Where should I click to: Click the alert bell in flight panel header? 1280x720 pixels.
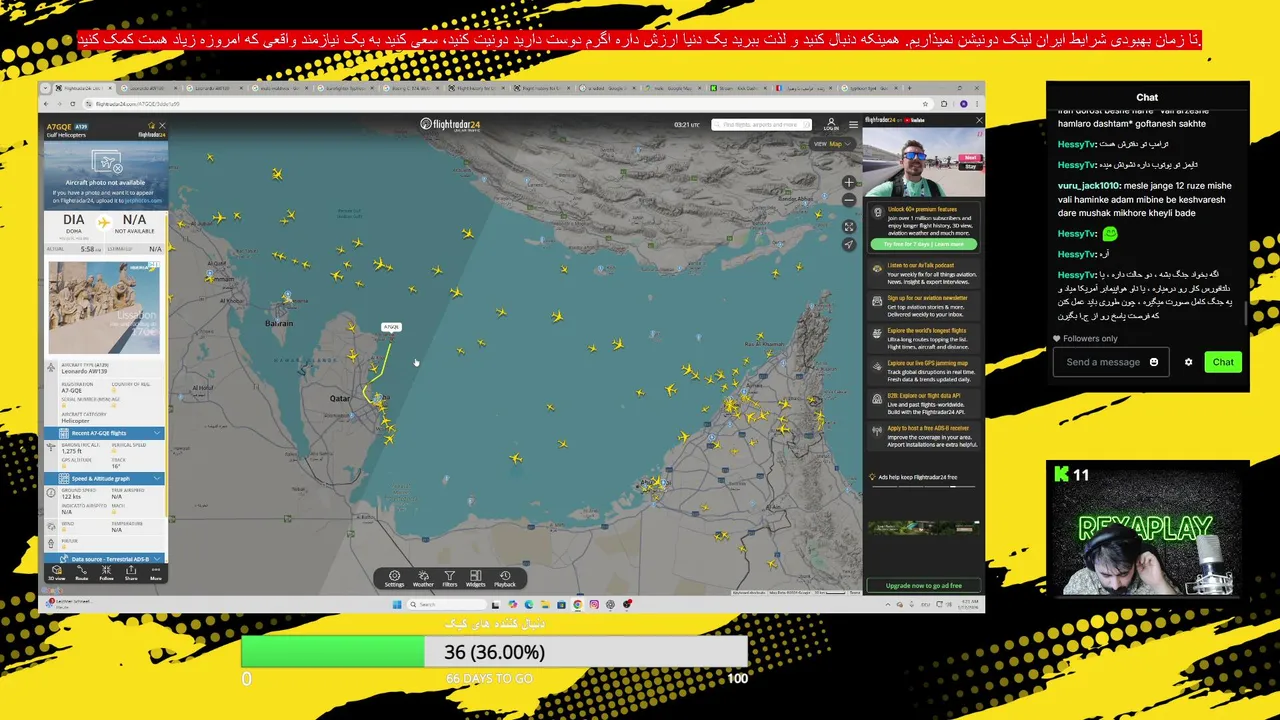click(x=151, y=125)
